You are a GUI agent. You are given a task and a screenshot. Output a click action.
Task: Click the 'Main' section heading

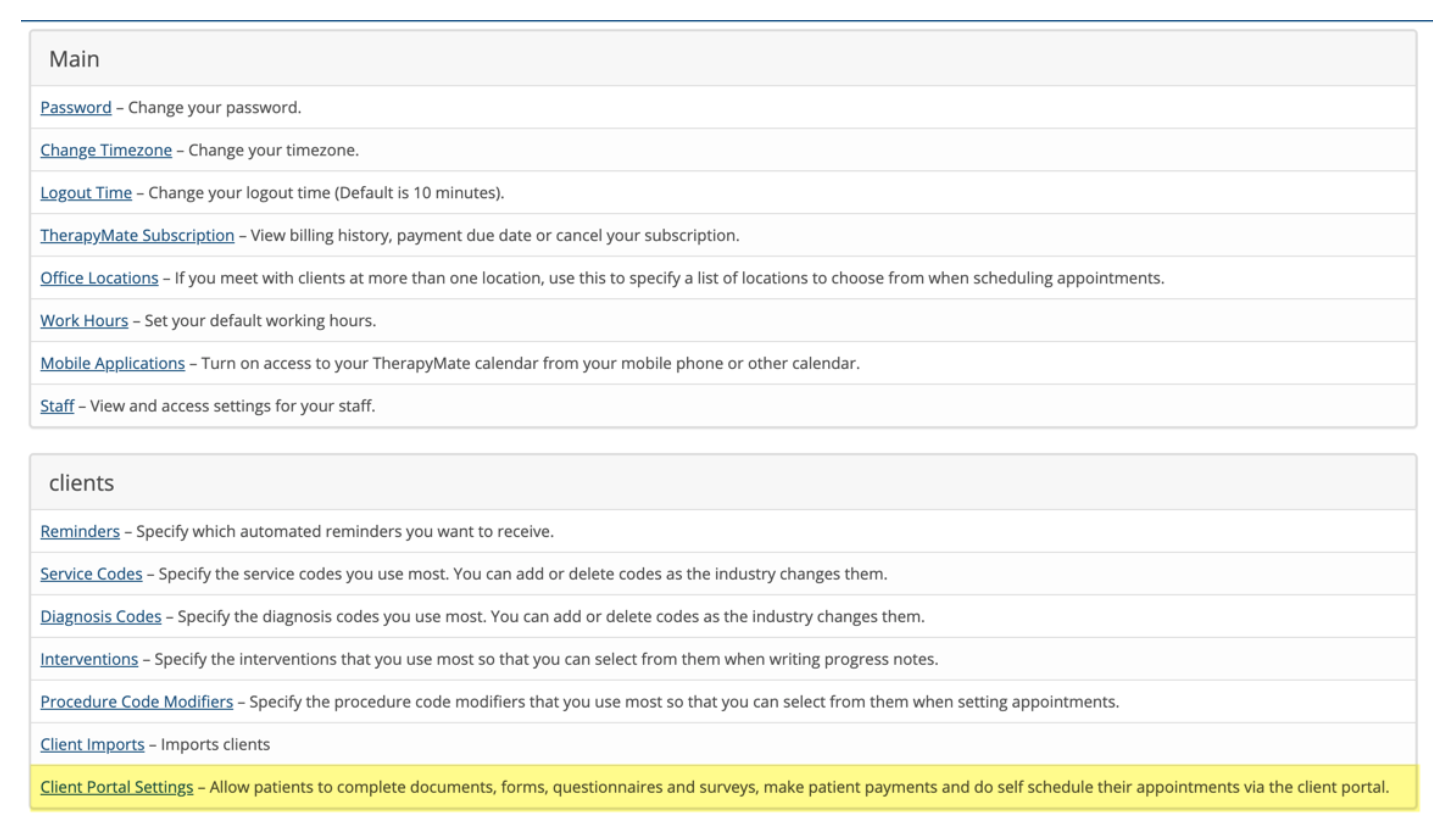click(x=74, y=59)
